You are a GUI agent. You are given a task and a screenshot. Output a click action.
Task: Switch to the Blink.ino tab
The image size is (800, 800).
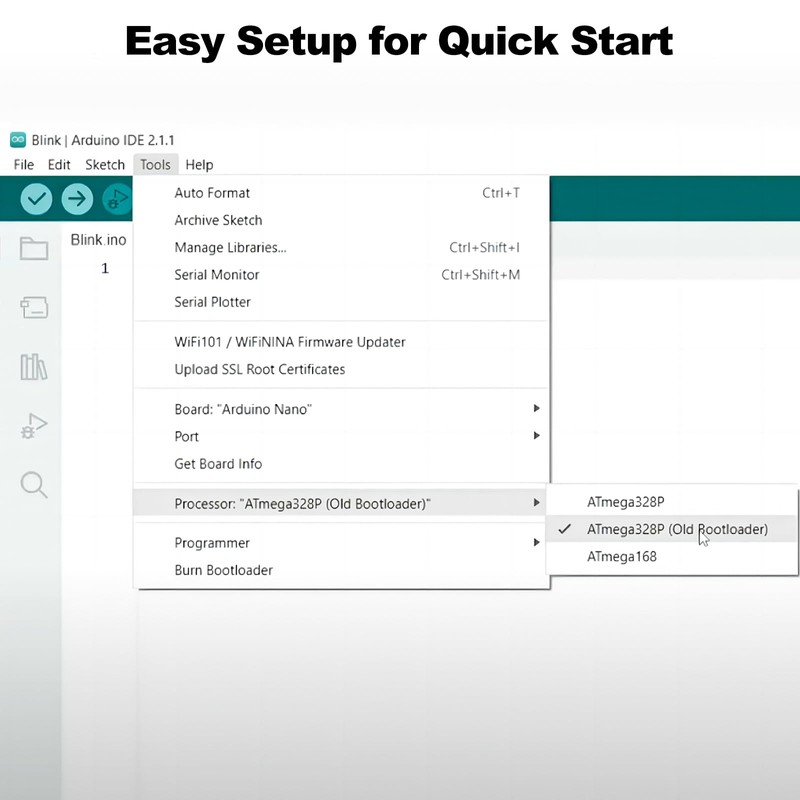click(x=98, y=240)
